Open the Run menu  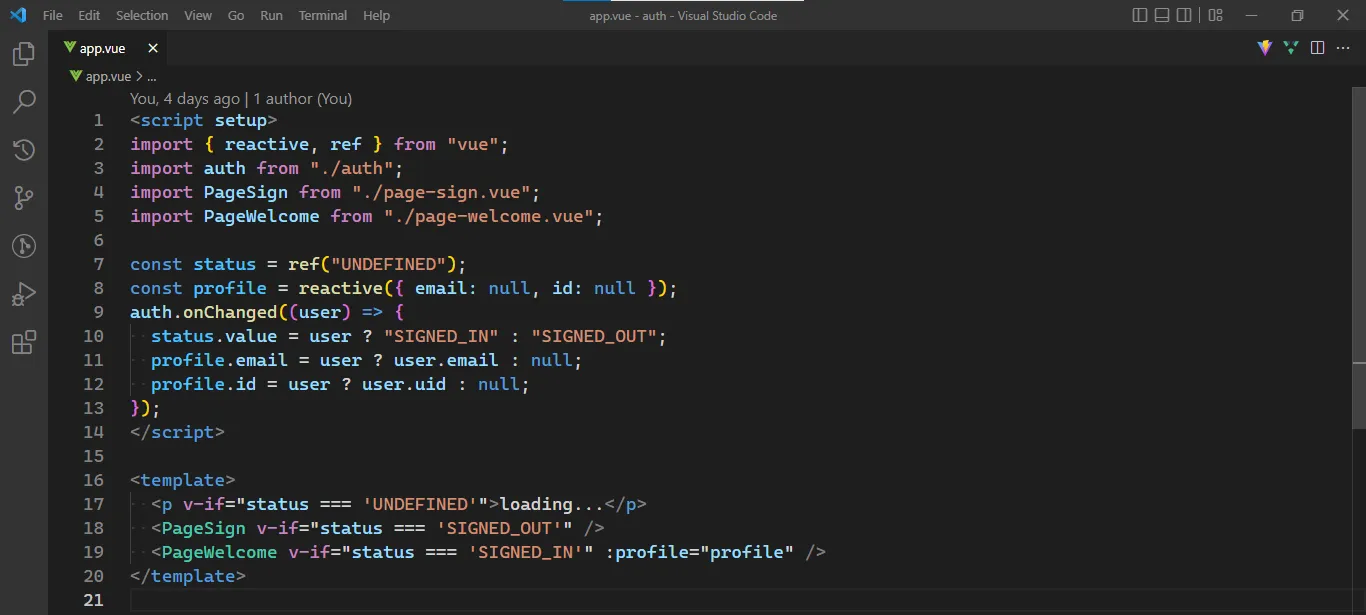[271, 15]
